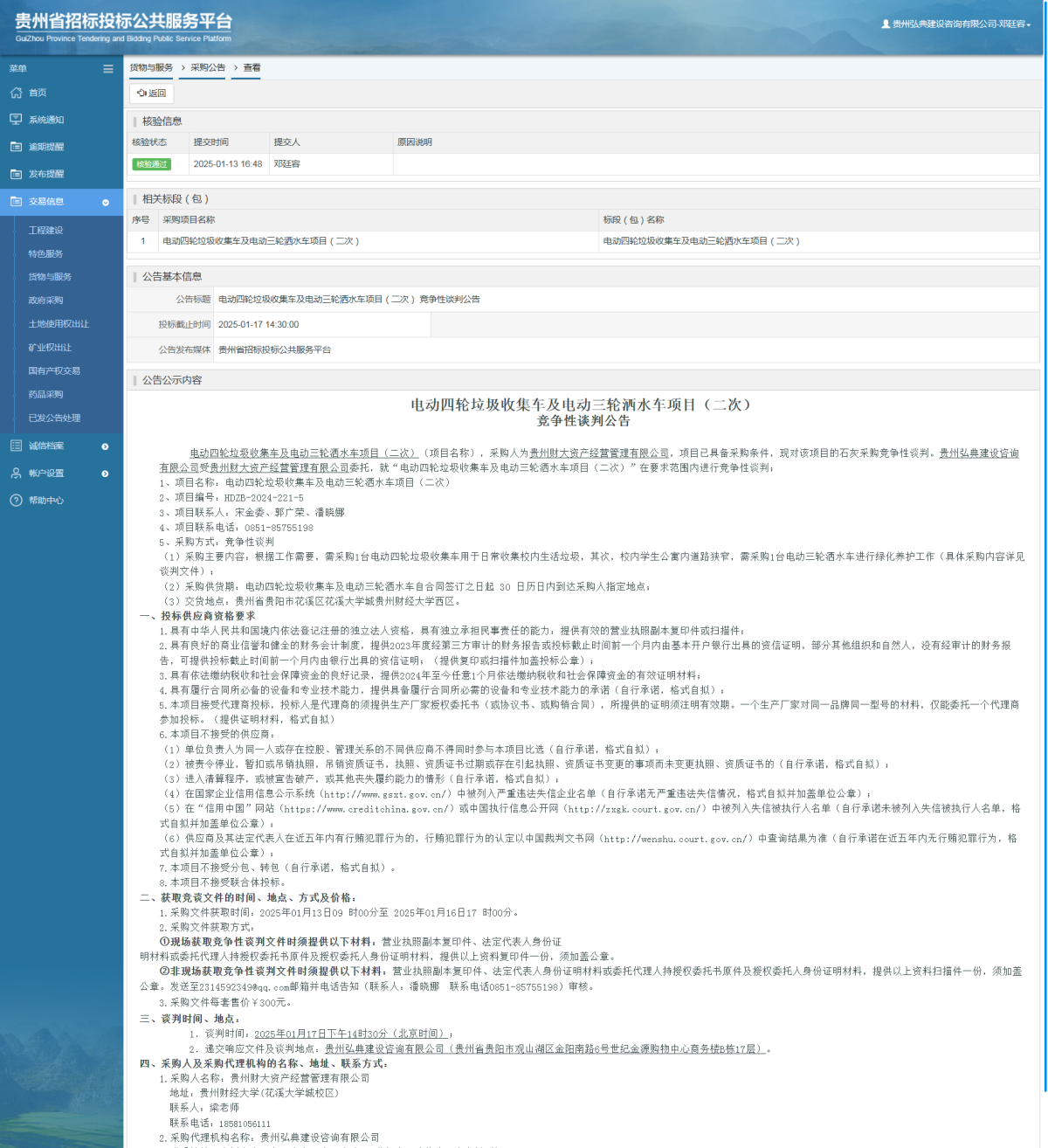Click the 发布提醒 sidebar icon
The image size is (1048, 1148).
tap(16, 174)
